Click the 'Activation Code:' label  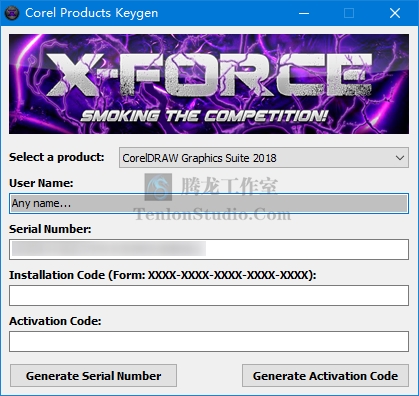pyautogui.click(x=55, y=321)
